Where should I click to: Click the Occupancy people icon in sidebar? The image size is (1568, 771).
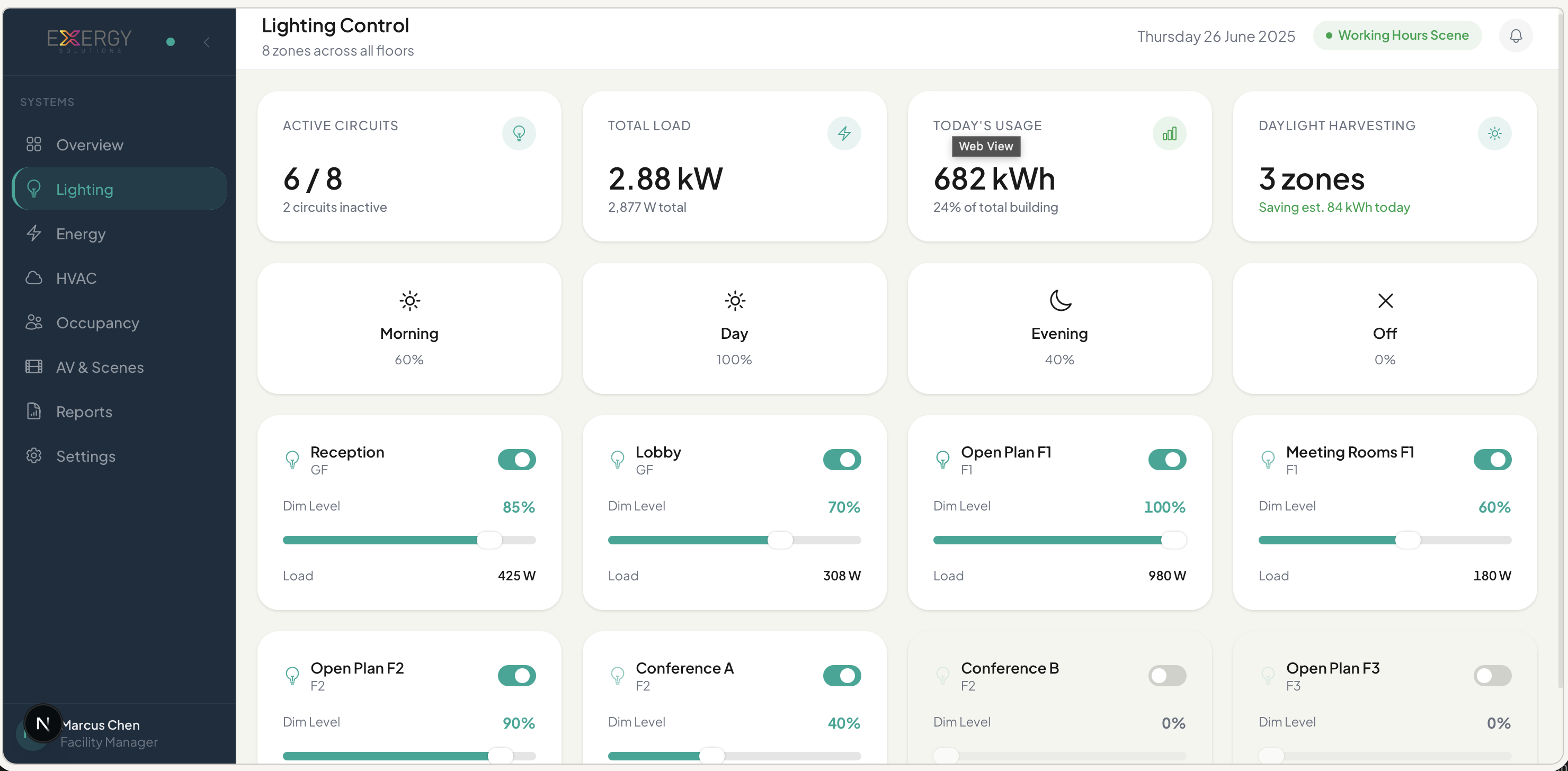[34, 322]
